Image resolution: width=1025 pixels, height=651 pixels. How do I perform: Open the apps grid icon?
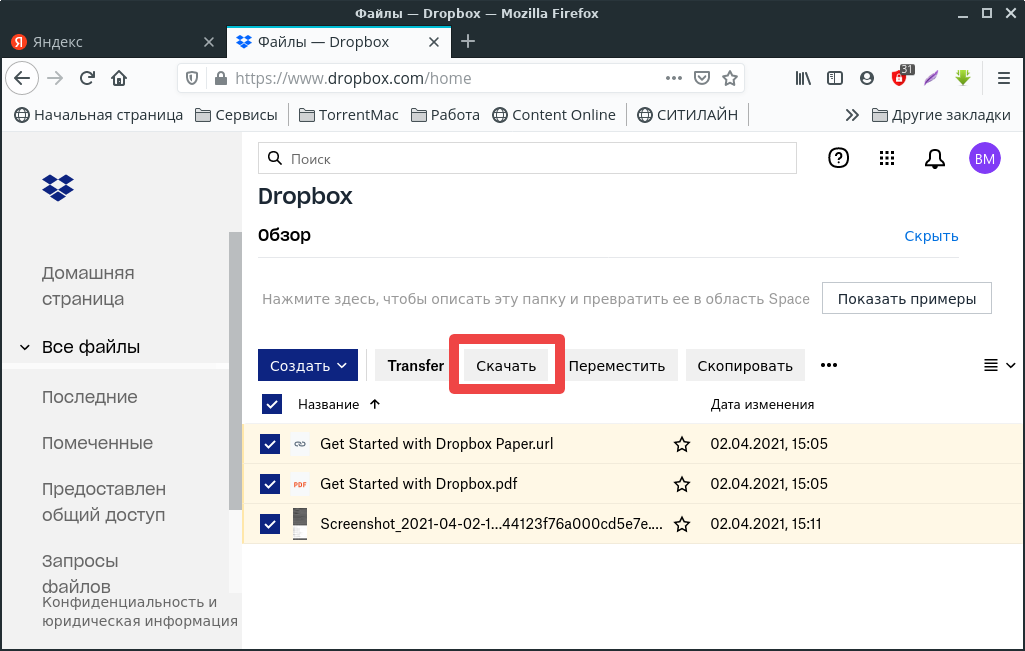(886, 158)
